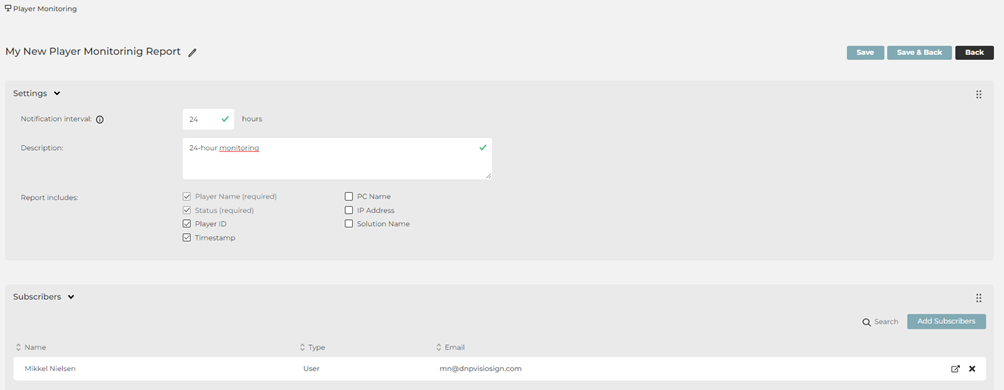Open the Notification interval info tooltip icon
Viewport: 1004px width, 390px height.
coord(100,119)
